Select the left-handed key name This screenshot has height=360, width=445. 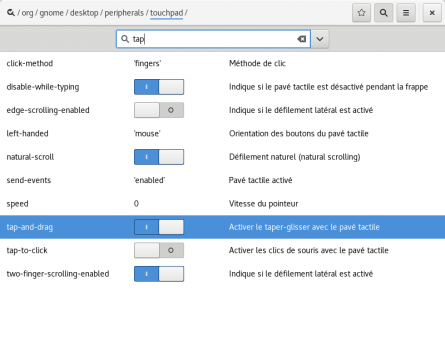[x=27, y=134]
